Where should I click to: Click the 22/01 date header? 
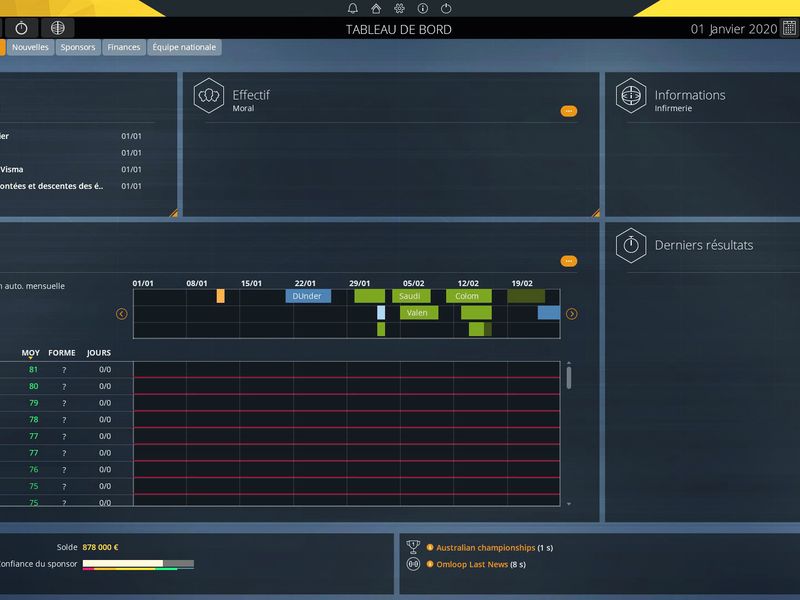305,283
